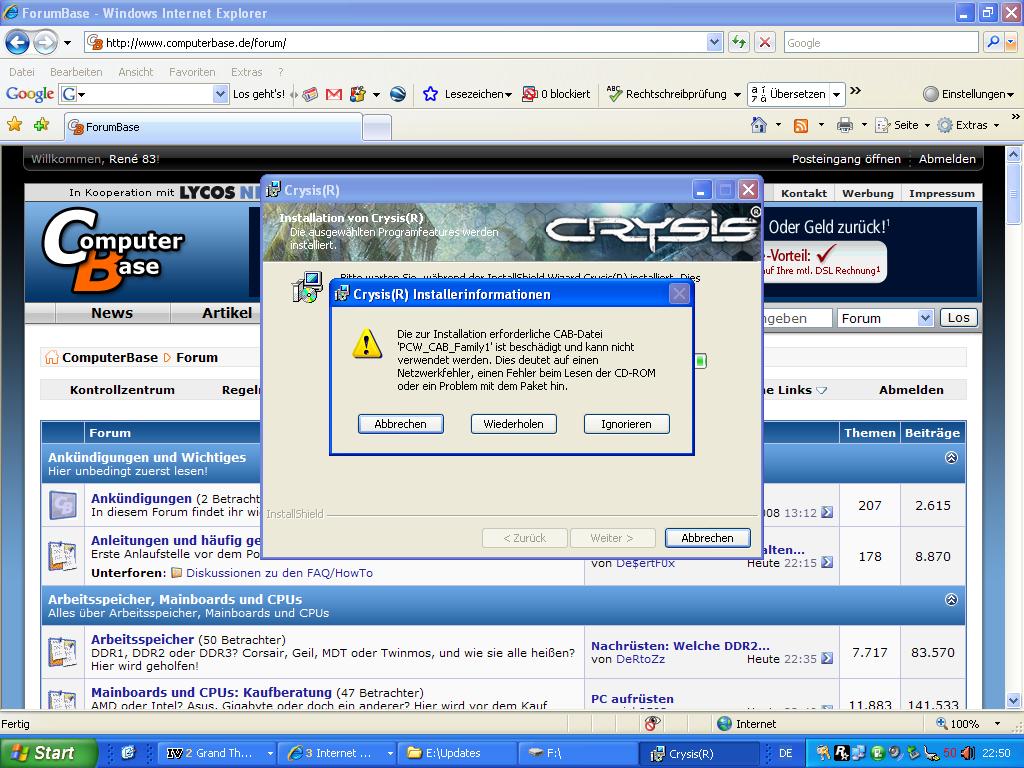The width and height of the screenshot is (1024, 768).
Task: Click the Home page icon
Action: point(759,125)
